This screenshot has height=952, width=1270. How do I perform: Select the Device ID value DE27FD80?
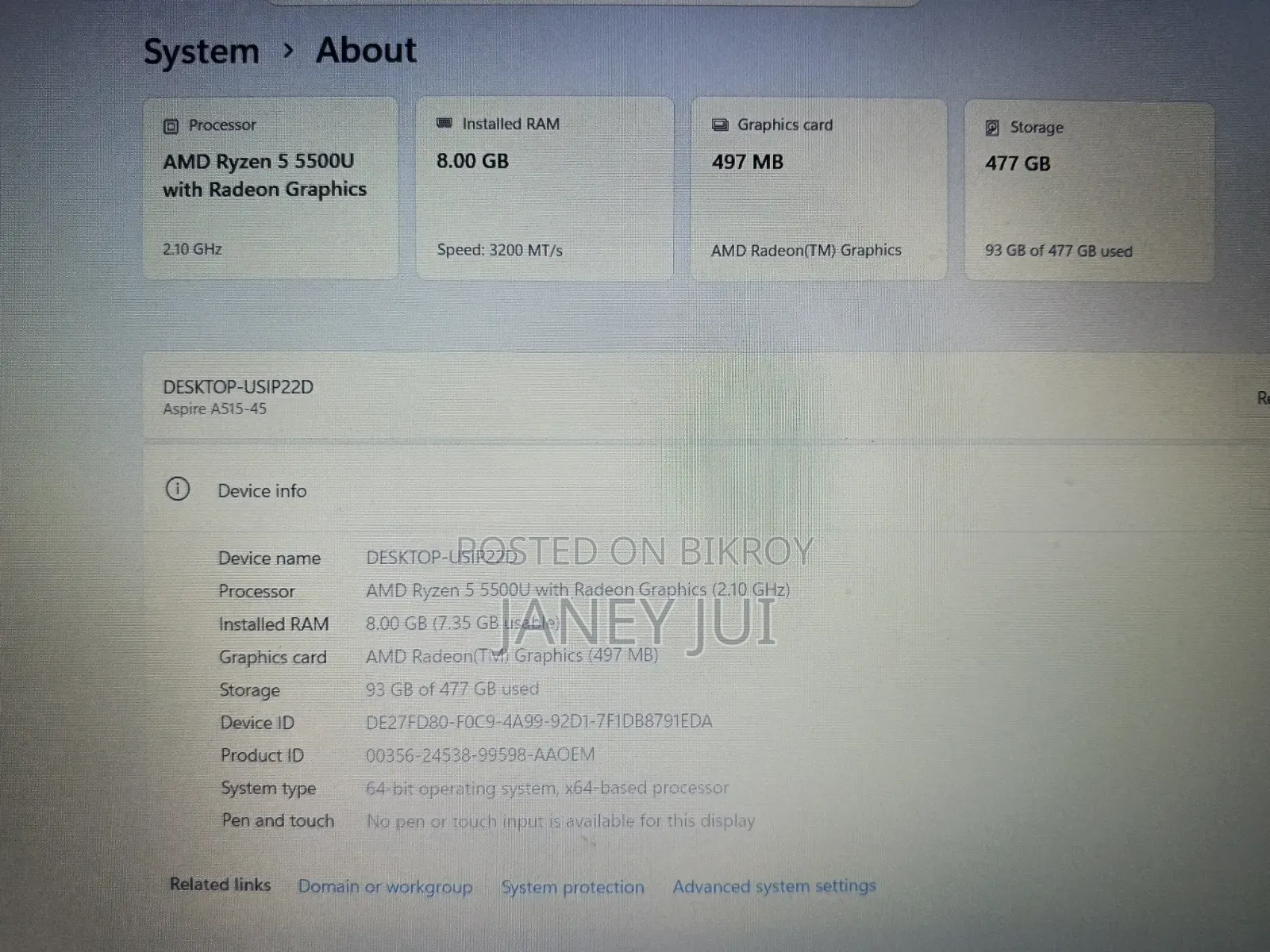point(539,721)
